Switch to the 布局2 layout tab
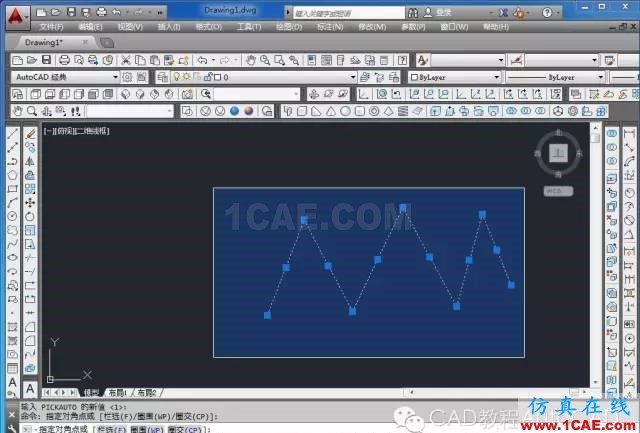640x433 pixels. [x=147, y=393]
